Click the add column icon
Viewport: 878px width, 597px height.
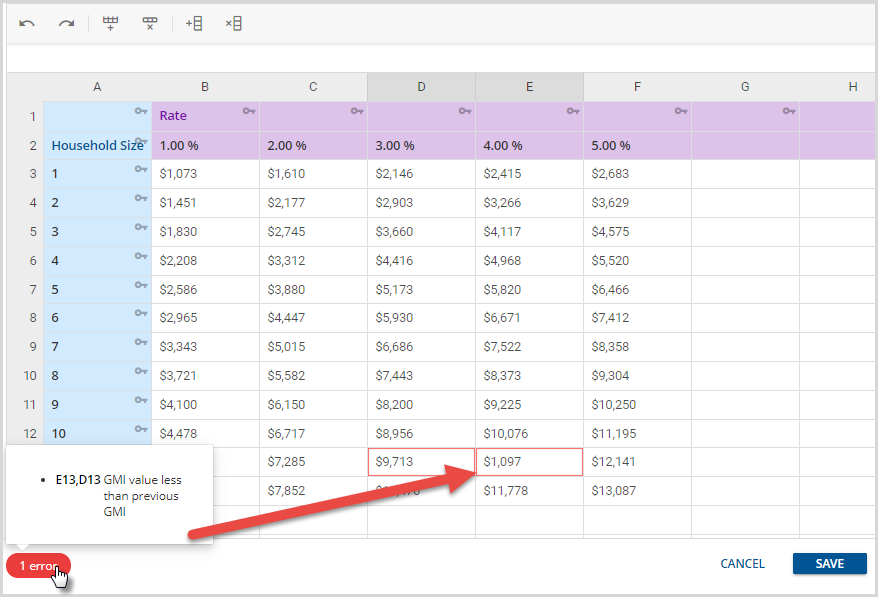pyautogui.click(x=194, y=23)
